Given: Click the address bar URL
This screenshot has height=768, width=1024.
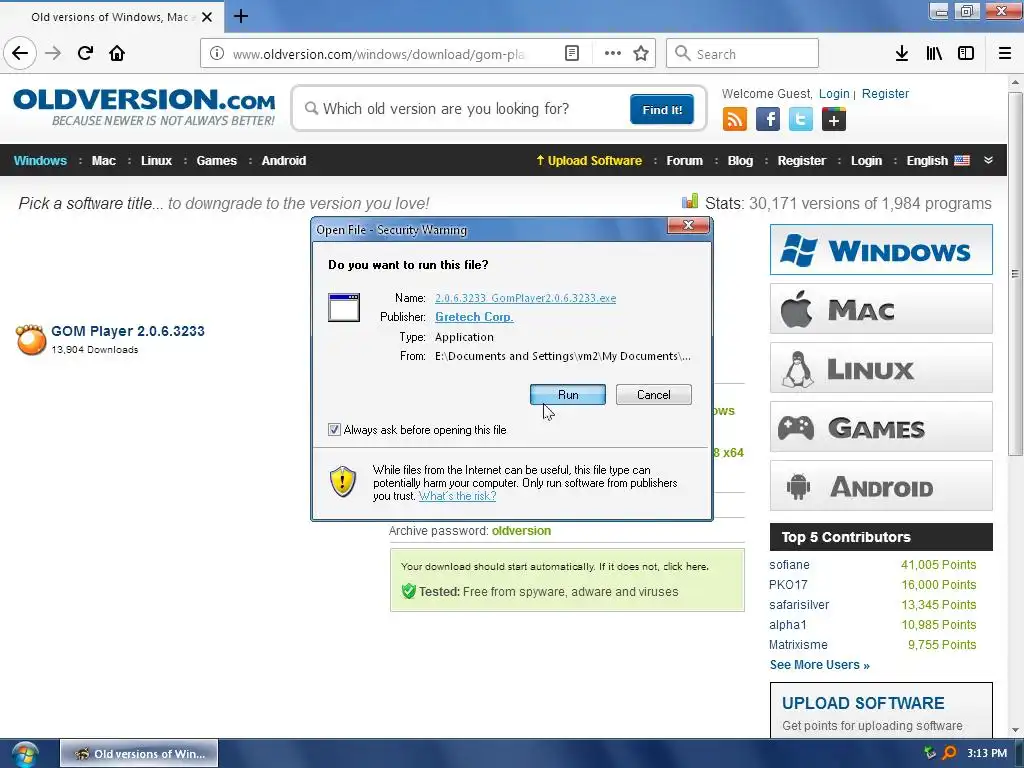Looking at the screenshot, I should [x=379, y=54].
